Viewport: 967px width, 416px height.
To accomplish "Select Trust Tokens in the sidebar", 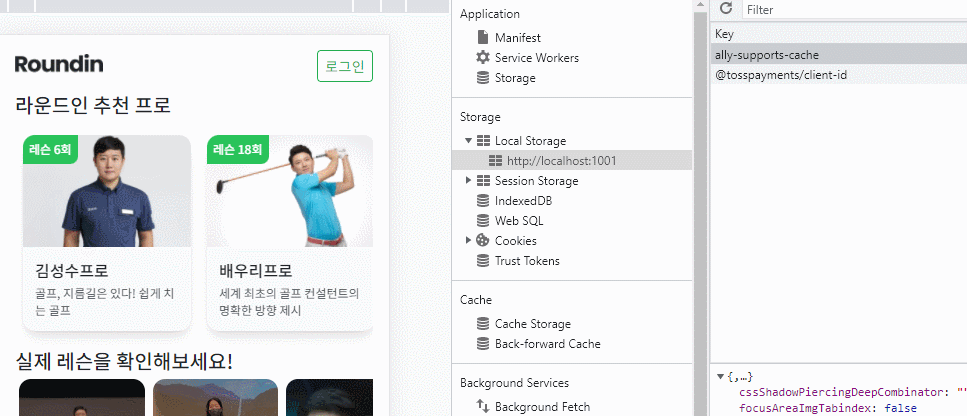I will pos(527,261).
